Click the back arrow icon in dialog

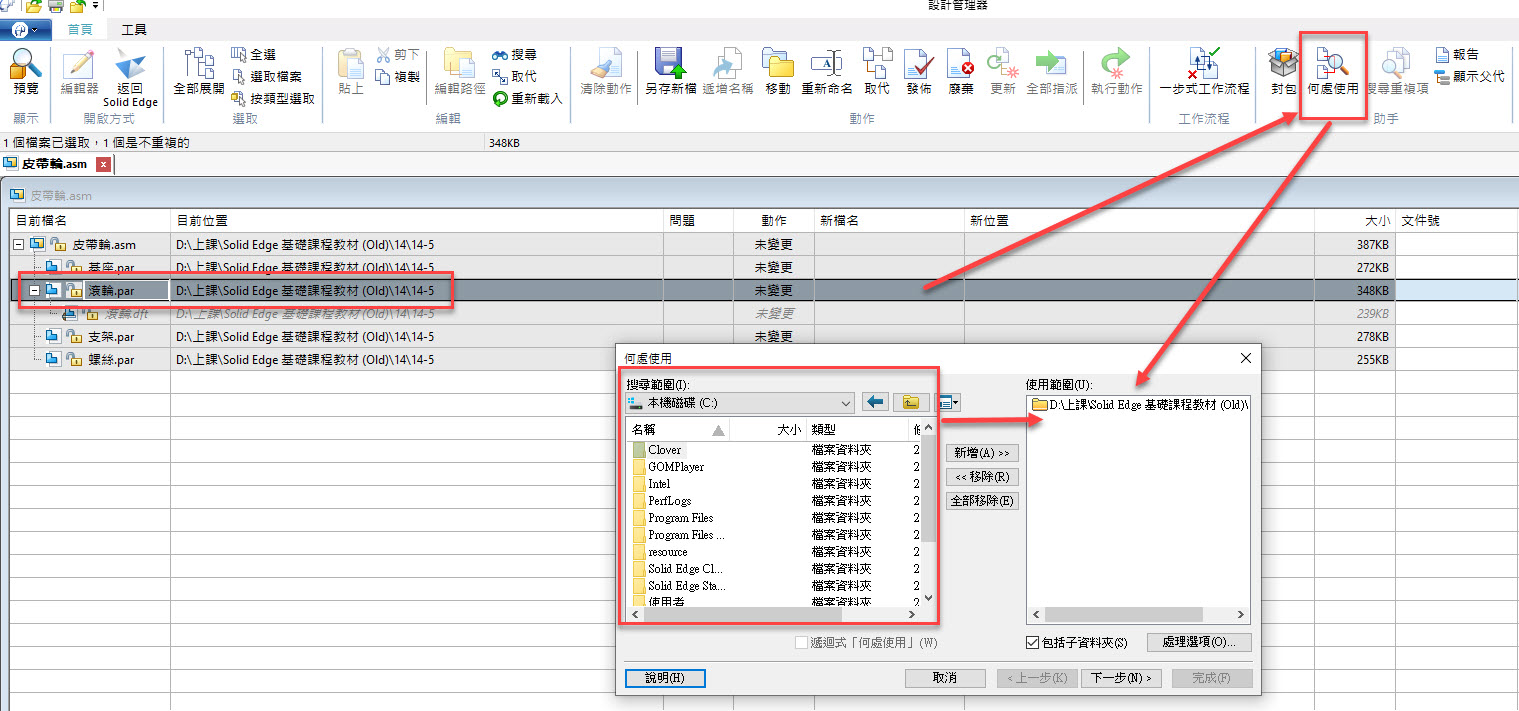pyautogui.click(x=875, y=402)
